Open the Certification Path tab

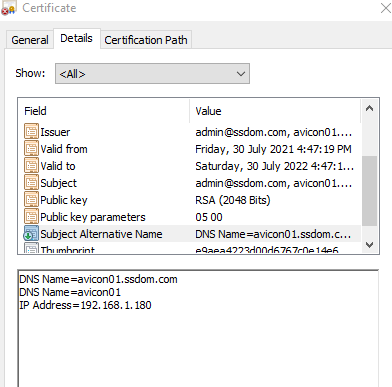point(146,40)
